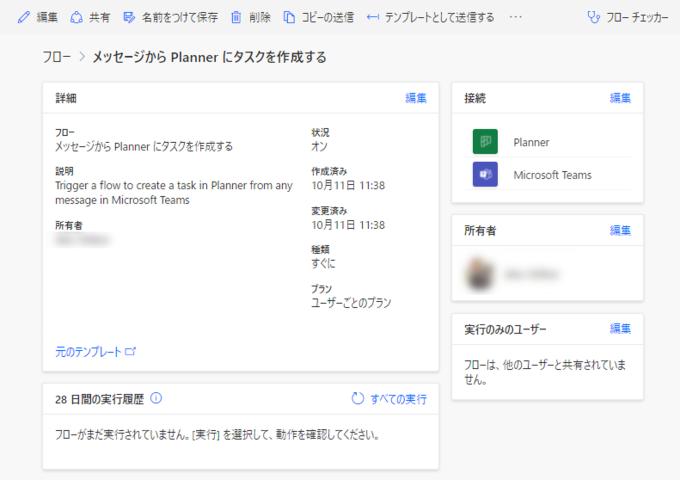Click the save-as icon in toolbar
680x480 pixels.
point(129,17)
